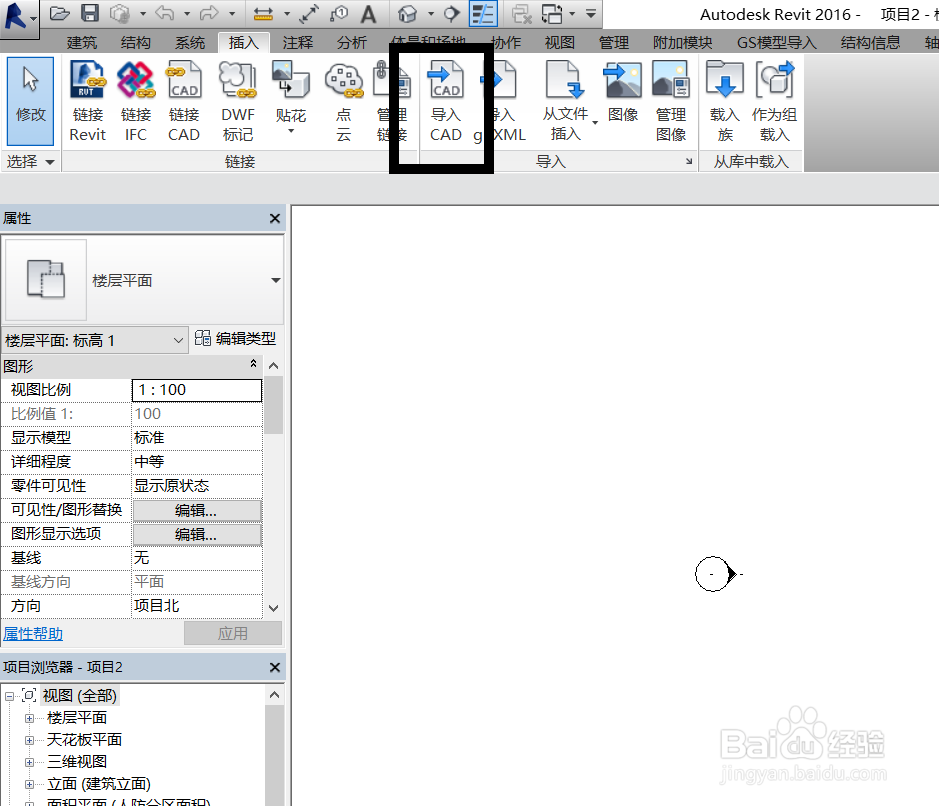This screenshot has width=939, height=806.
Task: Click the Measure tool icon in quick access toolbar
Action: (264, 14)
